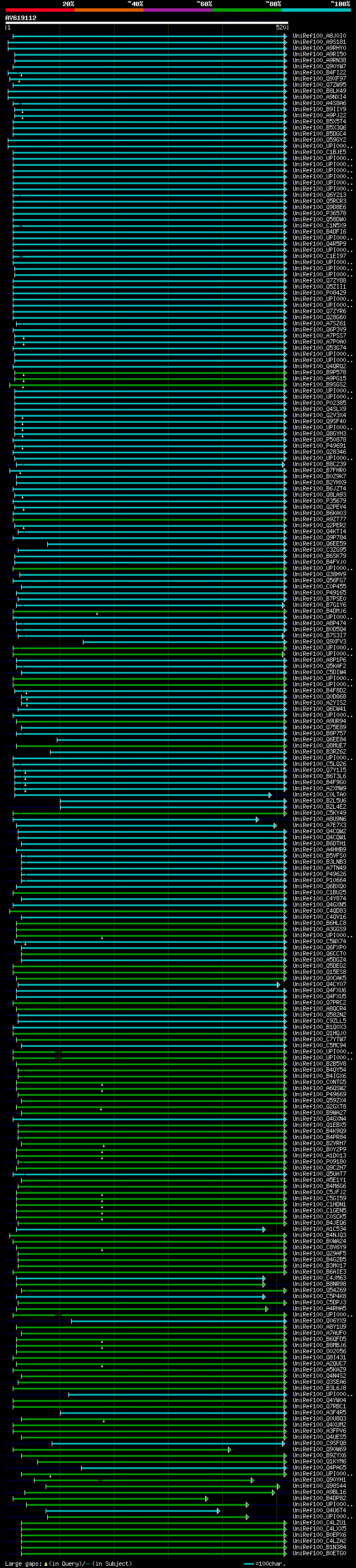
Task: Select the UniRef100_A2YIS2 label
Action: coord(319,703)
